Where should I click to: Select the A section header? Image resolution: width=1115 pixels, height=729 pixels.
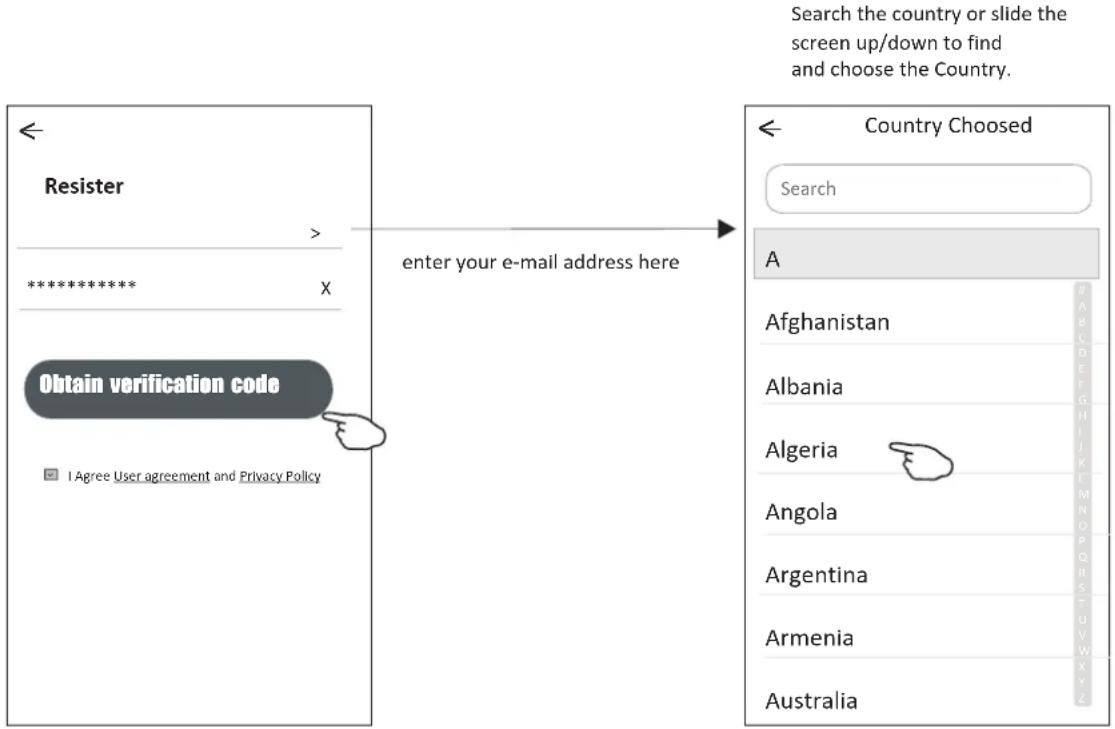point(926,254)
